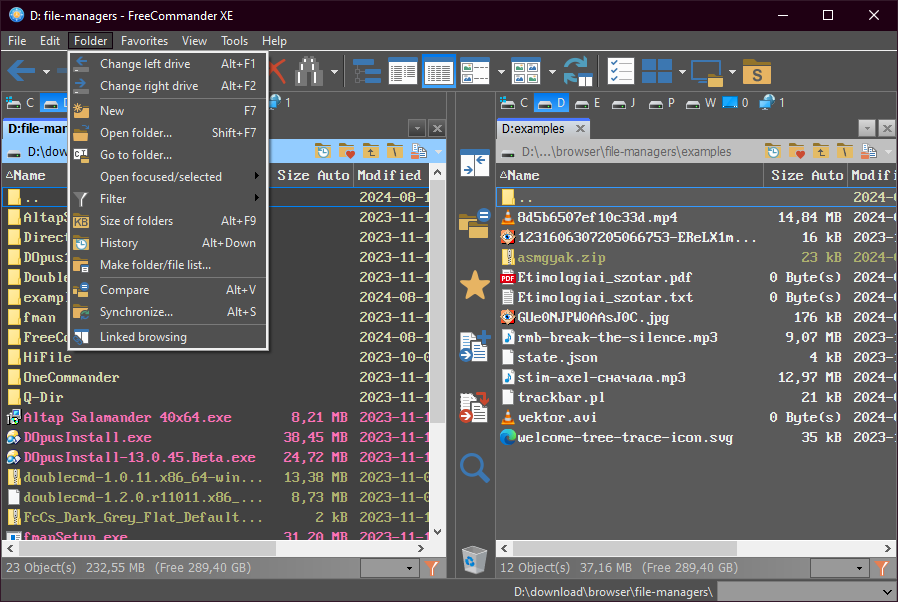Click the star favorites icon in middle bar
Viewport: 898px width, 602px height.
click(474, 286)
